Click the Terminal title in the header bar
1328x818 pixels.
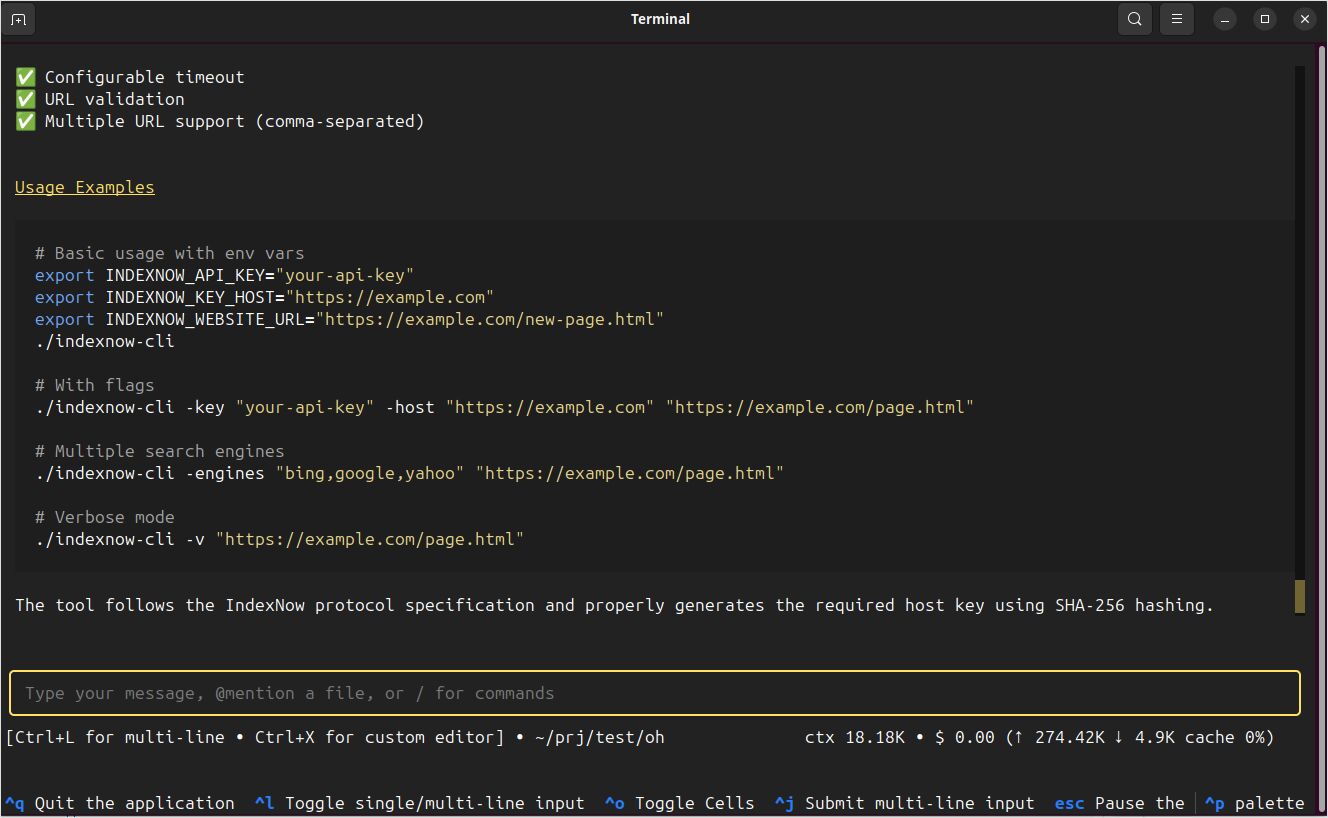[x=660, y=18]
